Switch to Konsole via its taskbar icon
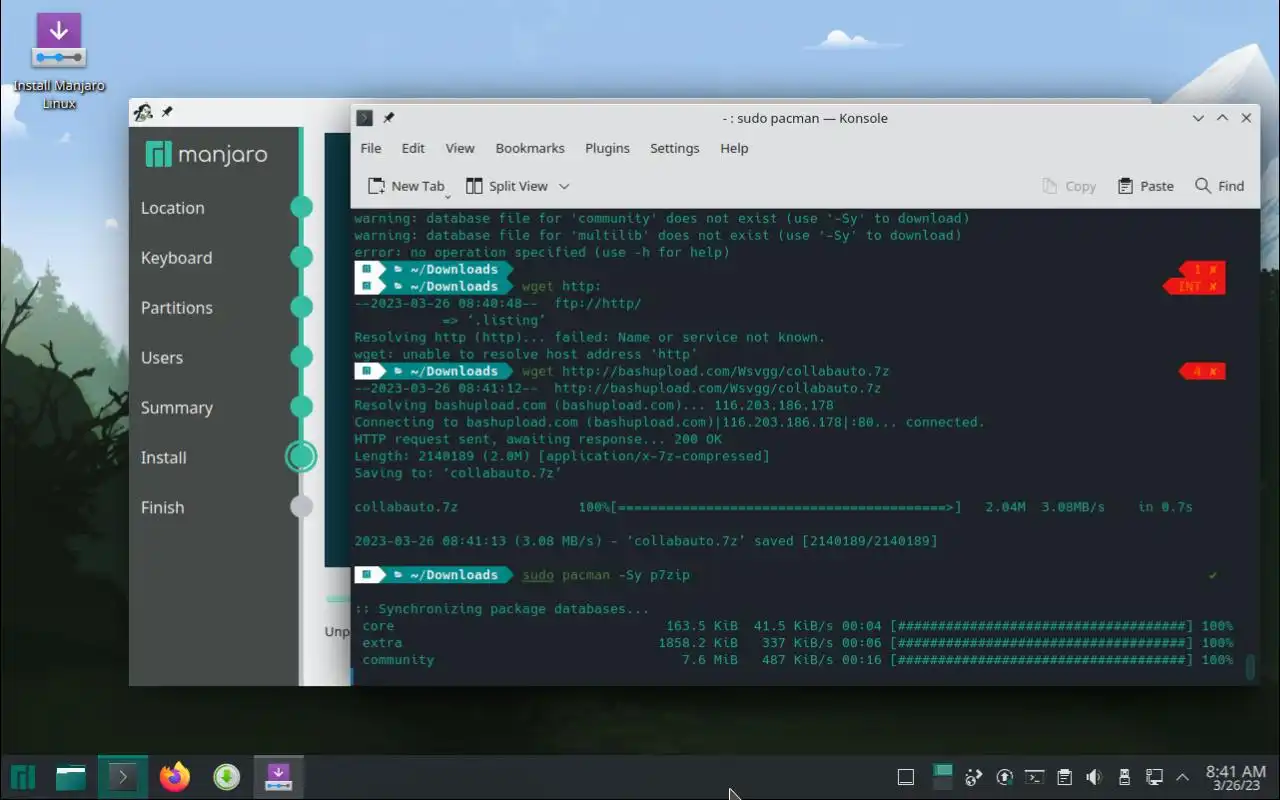 point(123,777)
